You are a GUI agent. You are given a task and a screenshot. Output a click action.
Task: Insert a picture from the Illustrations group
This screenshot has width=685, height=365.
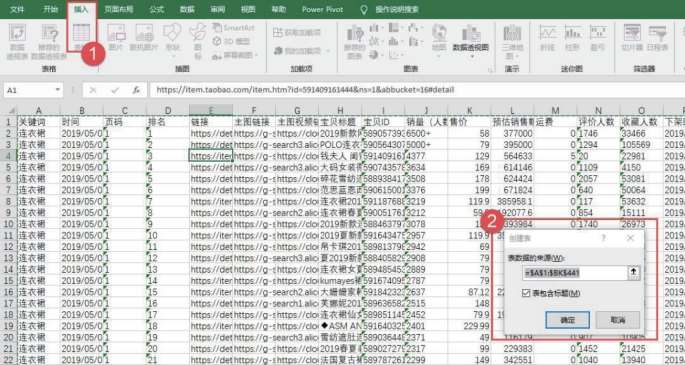(116, 38)
